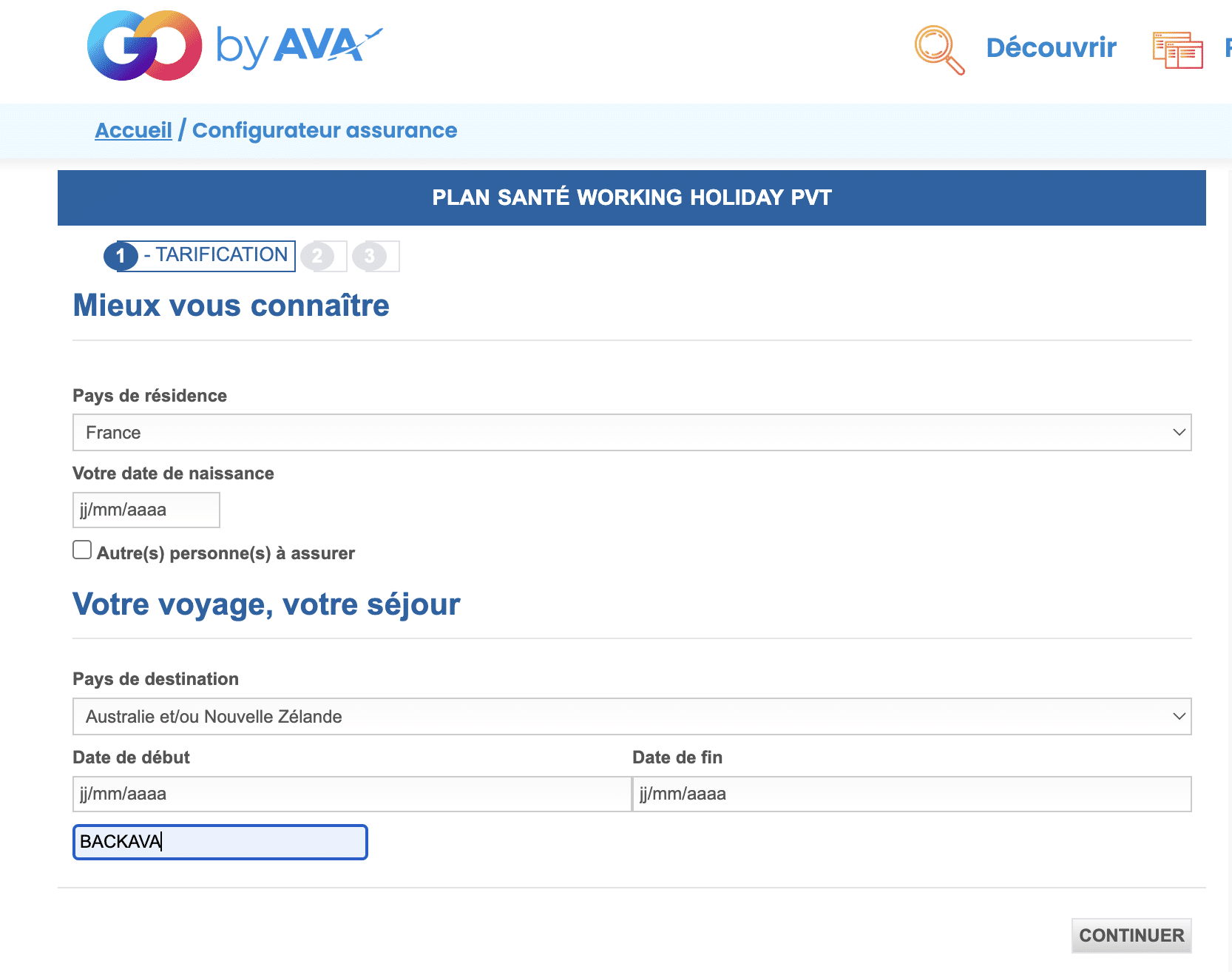The height and width of the screenshot is (972, 1232).
Task: Click the Date de début field
Action: (351, 794)
